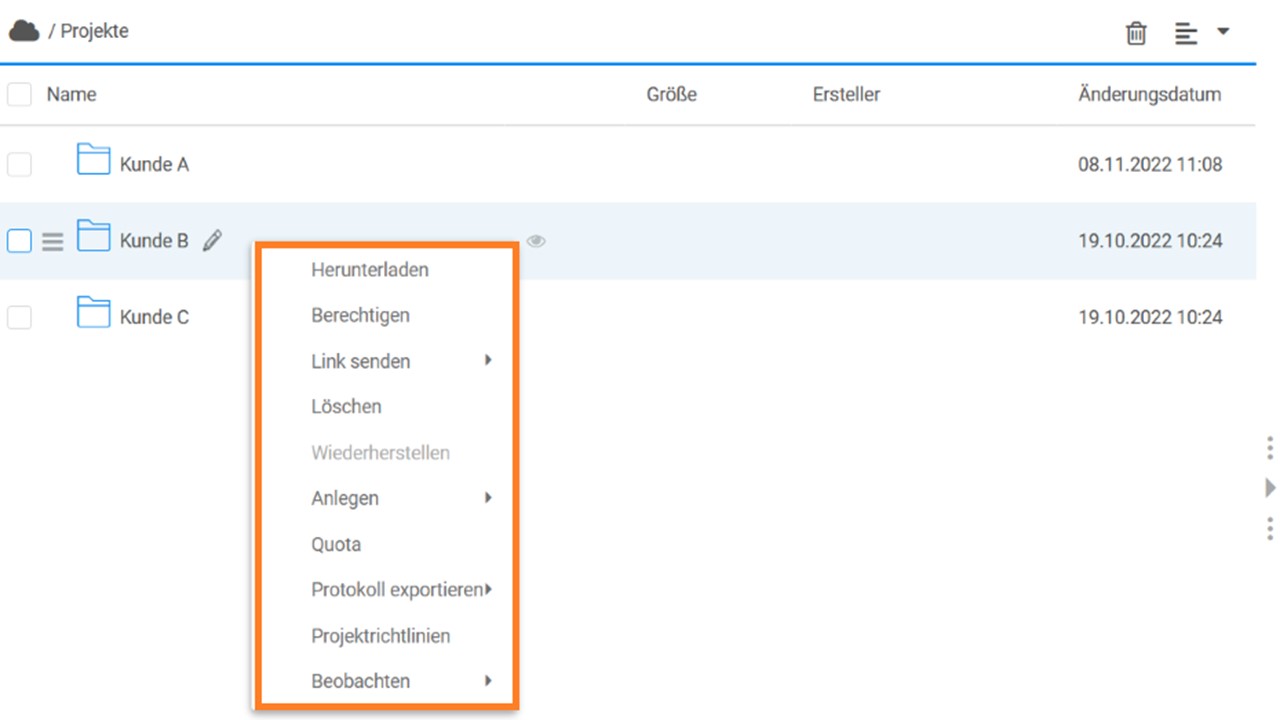Click the Projekte breadcrumb link

[x=94, y=31]
